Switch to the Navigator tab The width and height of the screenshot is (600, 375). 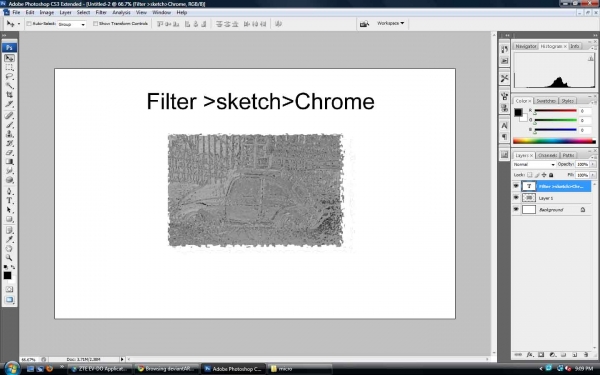pos(525,46)
